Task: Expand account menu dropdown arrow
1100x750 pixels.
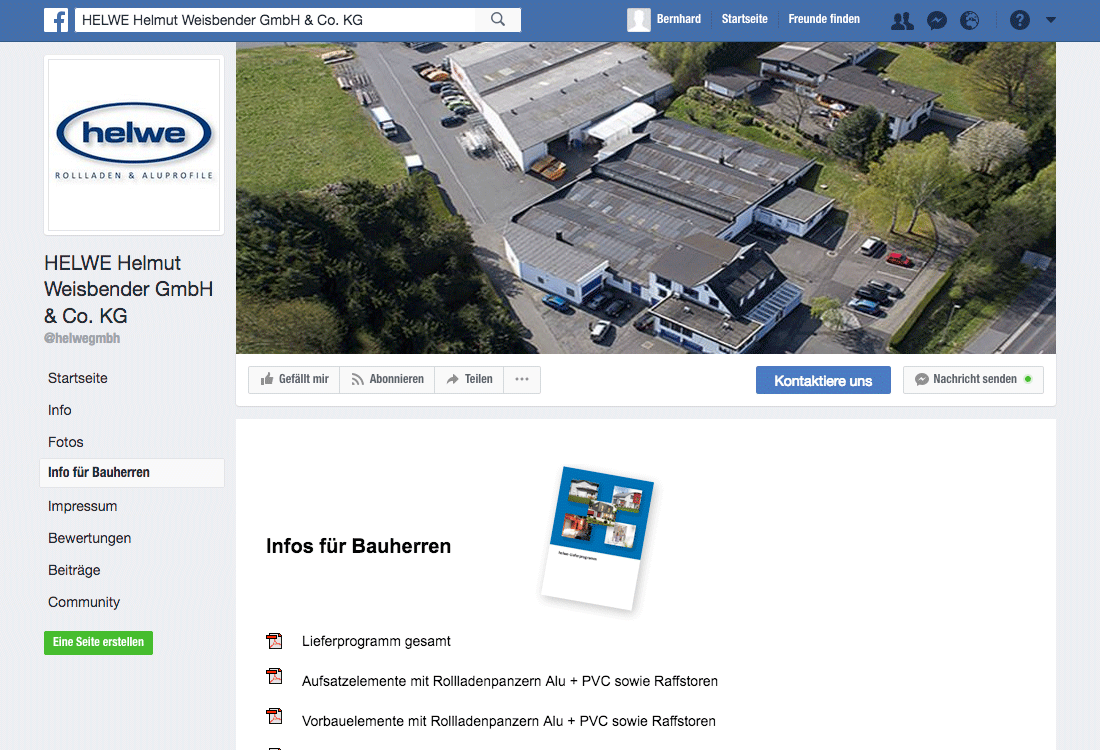Action: click(x=1050, y=20)
